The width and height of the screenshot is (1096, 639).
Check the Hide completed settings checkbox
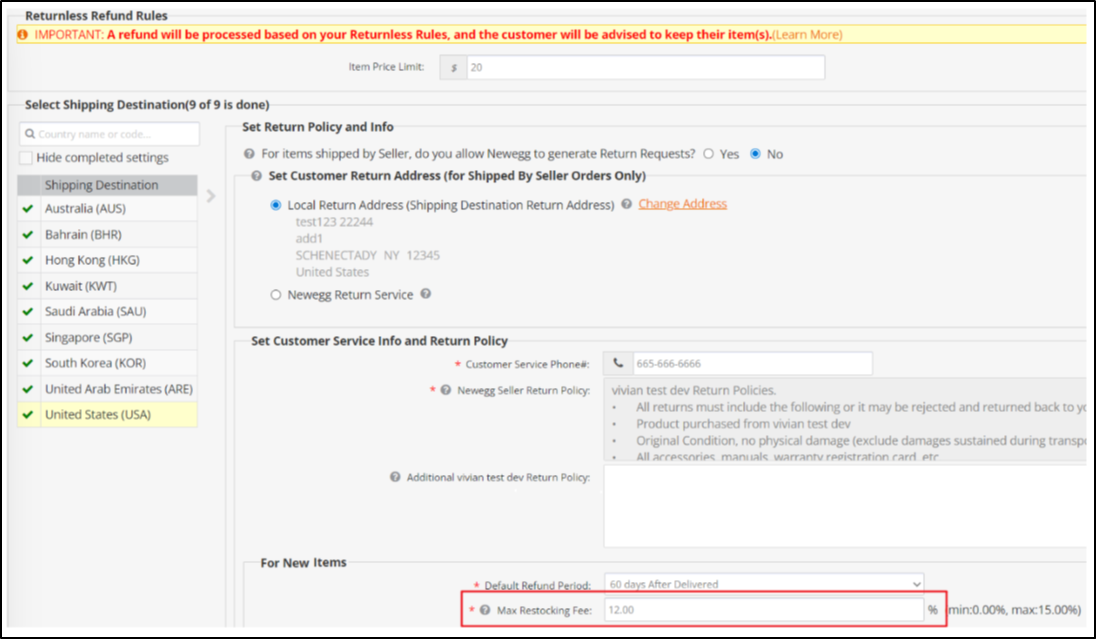(27, 158)
